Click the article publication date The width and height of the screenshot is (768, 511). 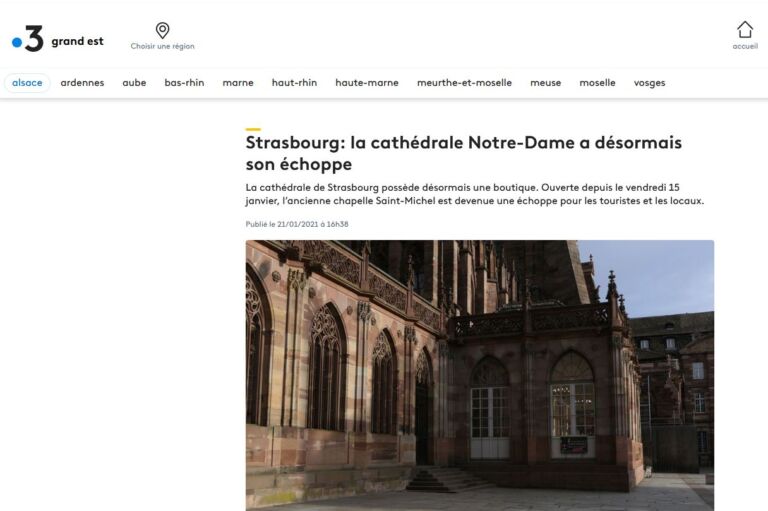click(x=297, y=224)
